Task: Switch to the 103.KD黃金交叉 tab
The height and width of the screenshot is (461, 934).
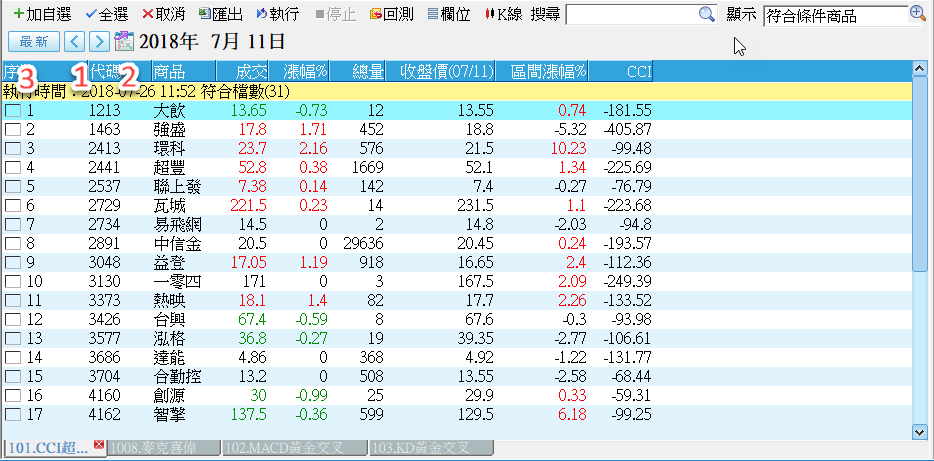Action: (420, 448)
